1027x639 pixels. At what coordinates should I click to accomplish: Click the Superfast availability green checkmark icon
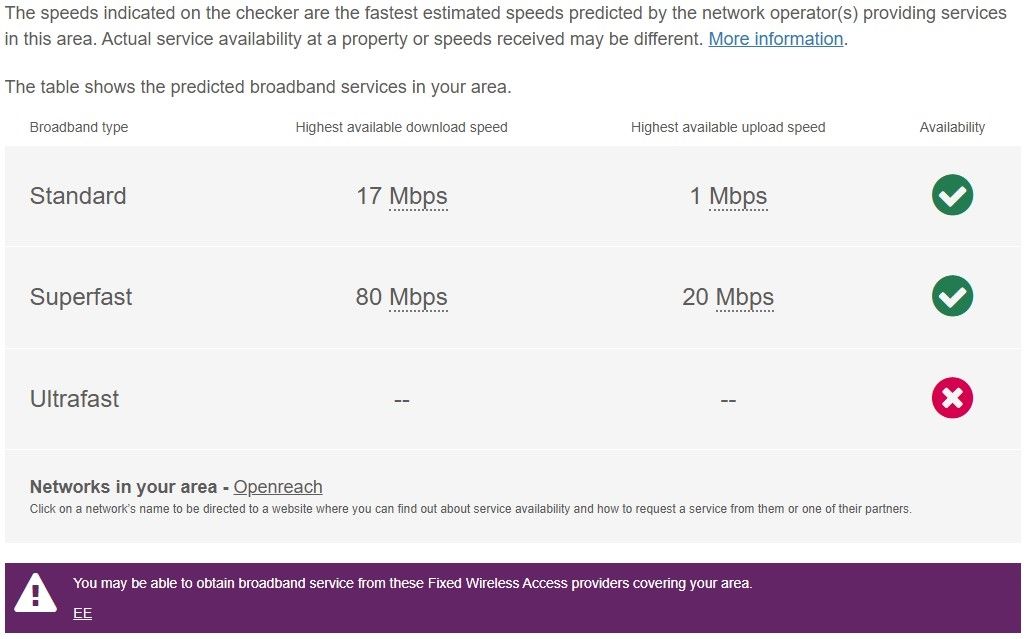click(x=952, y=296)
